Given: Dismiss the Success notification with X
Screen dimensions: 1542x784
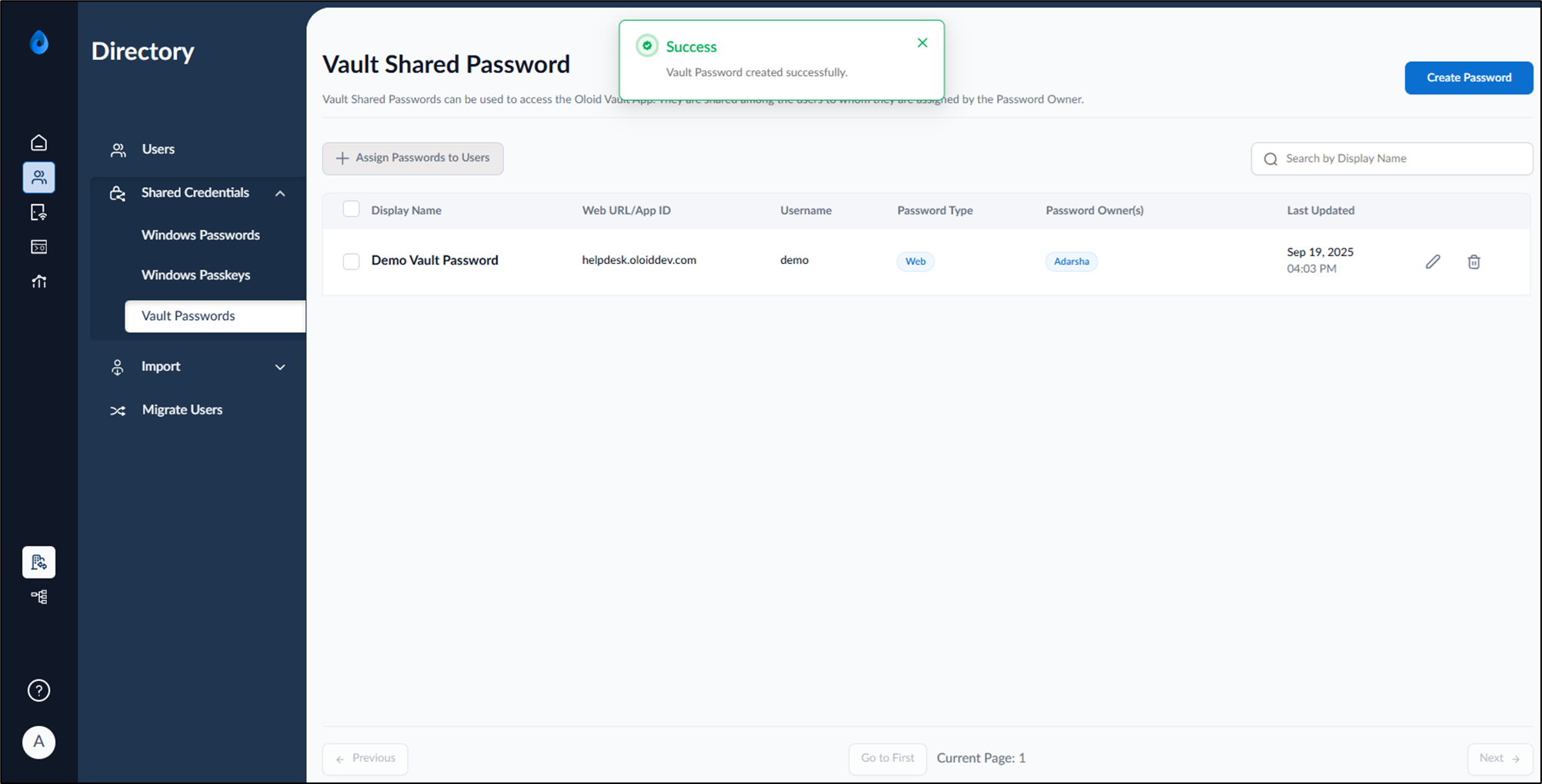Looking at the screenshot, I should (x=922, y=43).
